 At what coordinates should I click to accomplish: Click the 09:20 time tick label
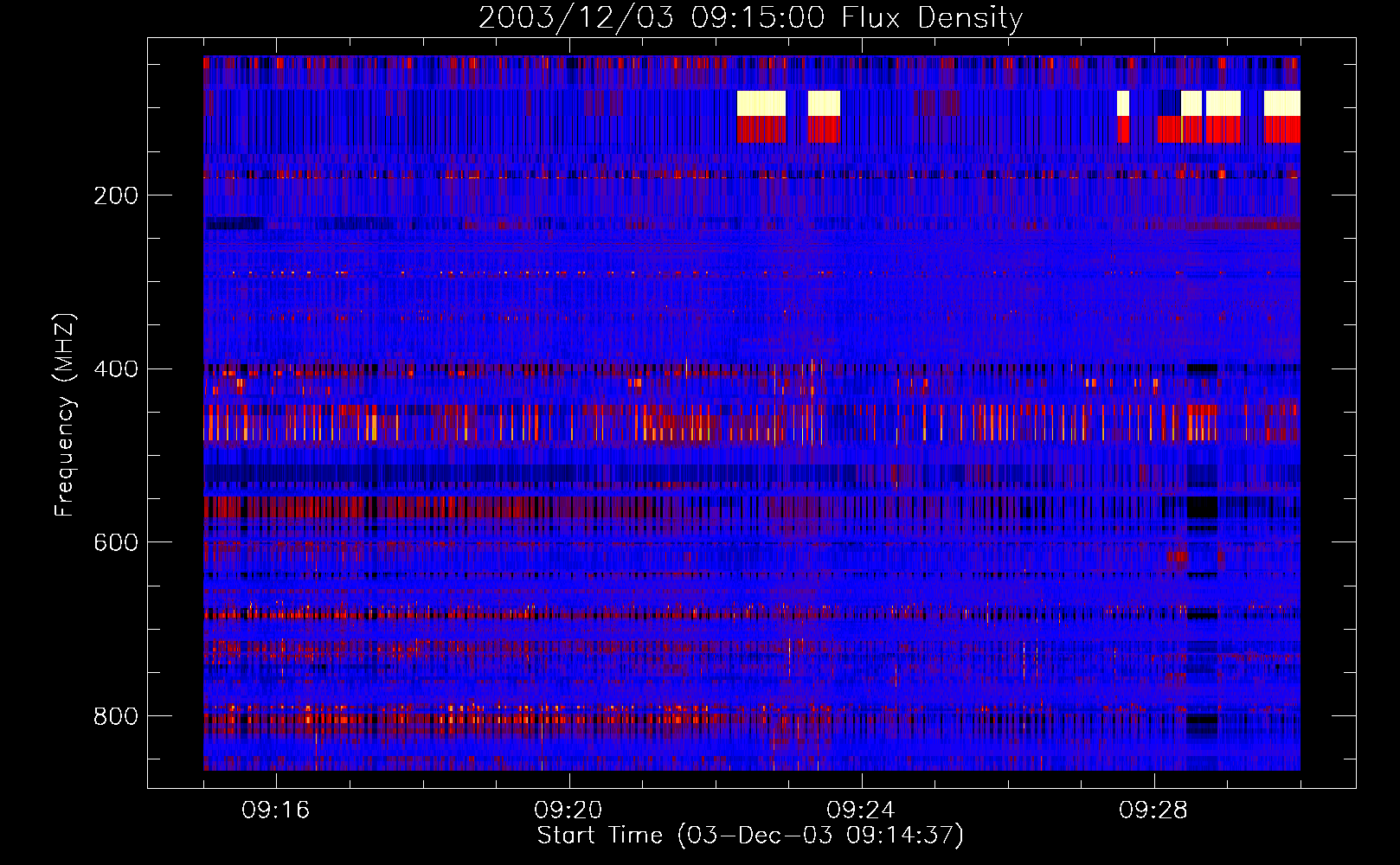pyautogui.click(x=568, y=811)
